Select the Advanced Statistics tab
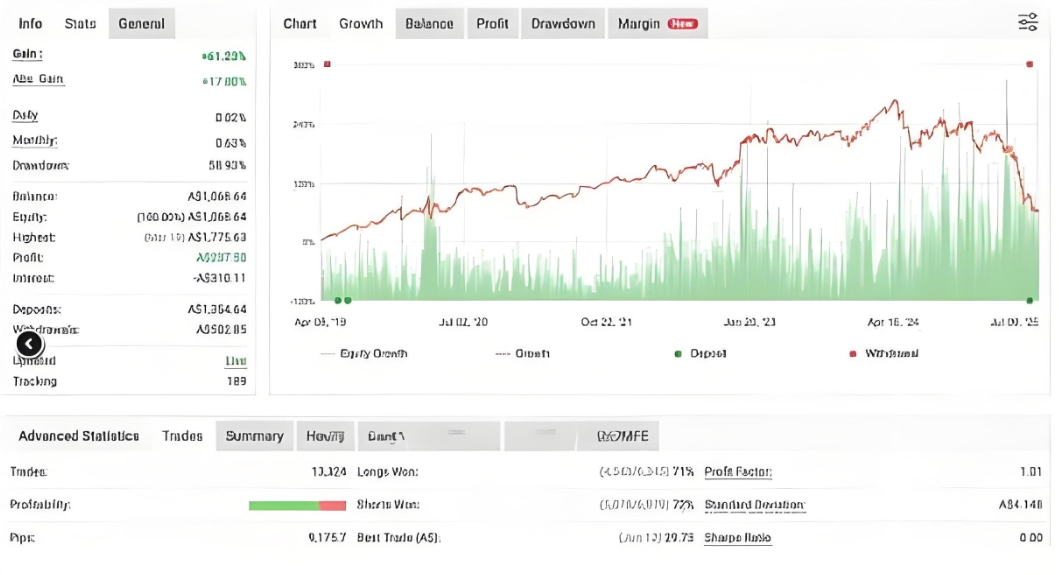 tap(78, 436)
